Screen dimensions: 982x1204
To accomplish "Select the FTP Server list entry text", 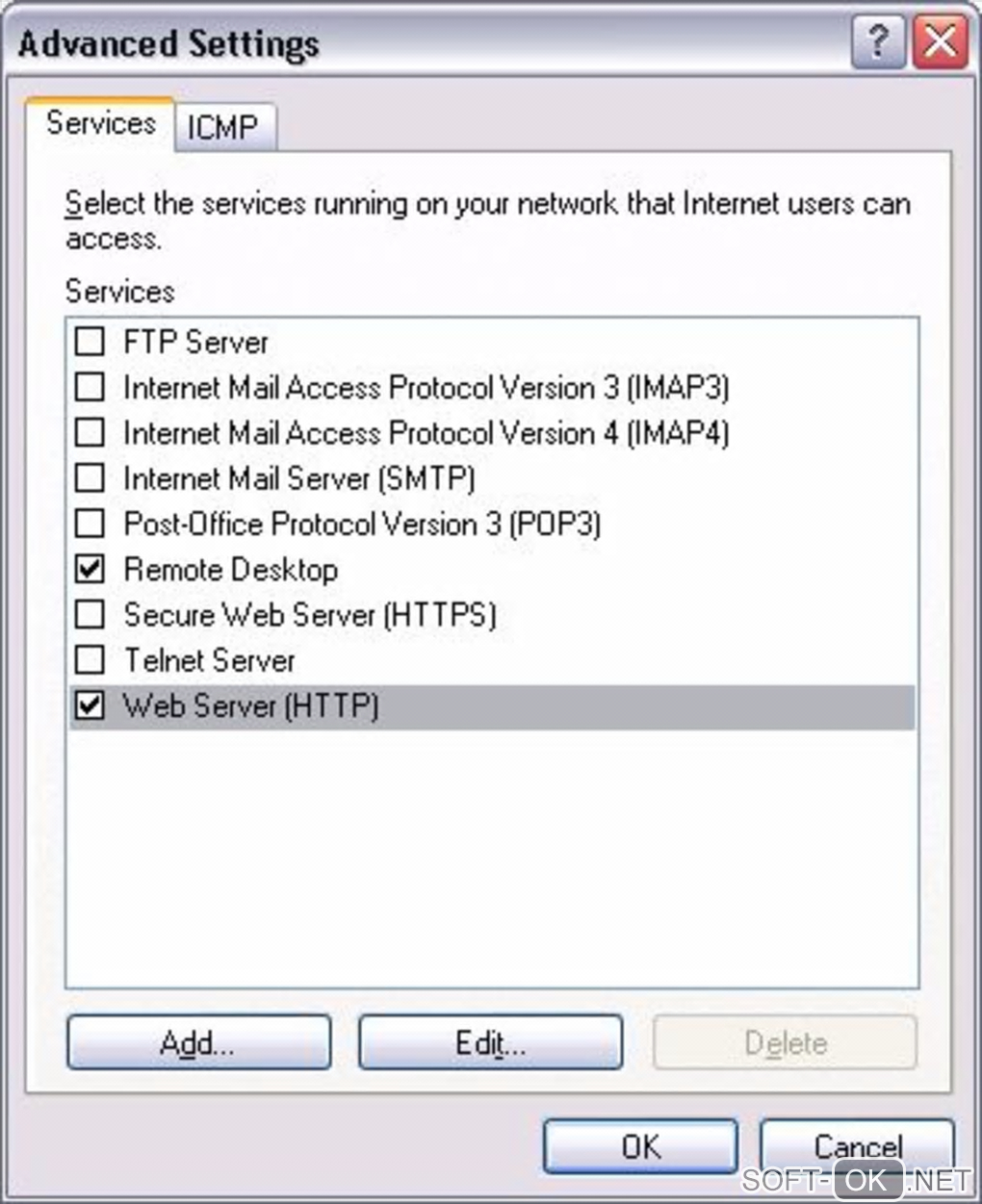I will point(195,342).
